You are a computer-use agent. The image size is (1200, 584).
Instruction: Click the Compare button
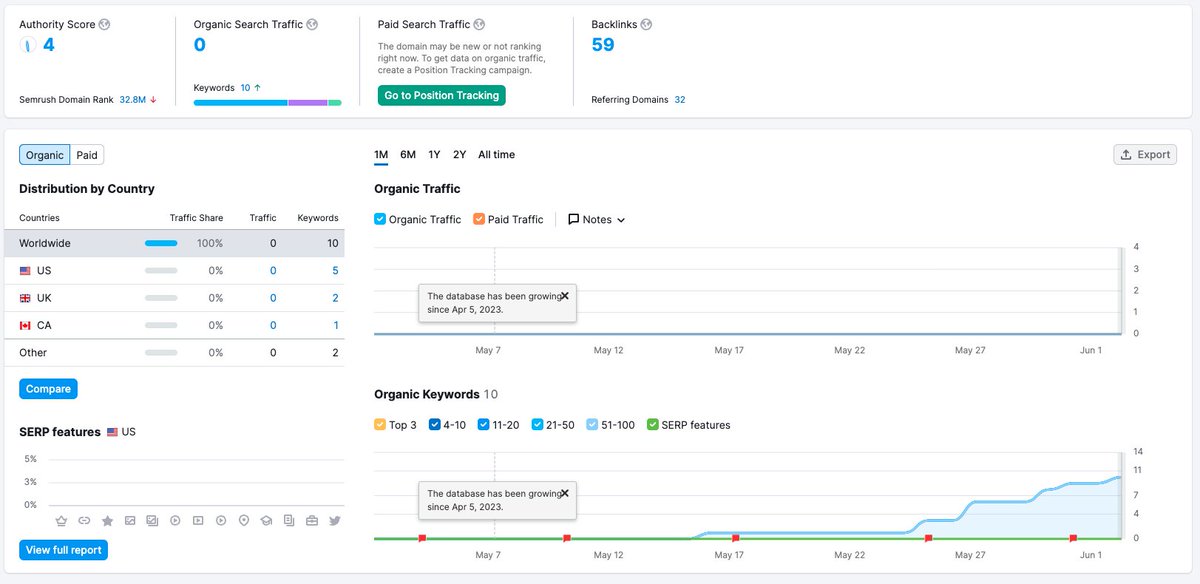pos(48,389)
